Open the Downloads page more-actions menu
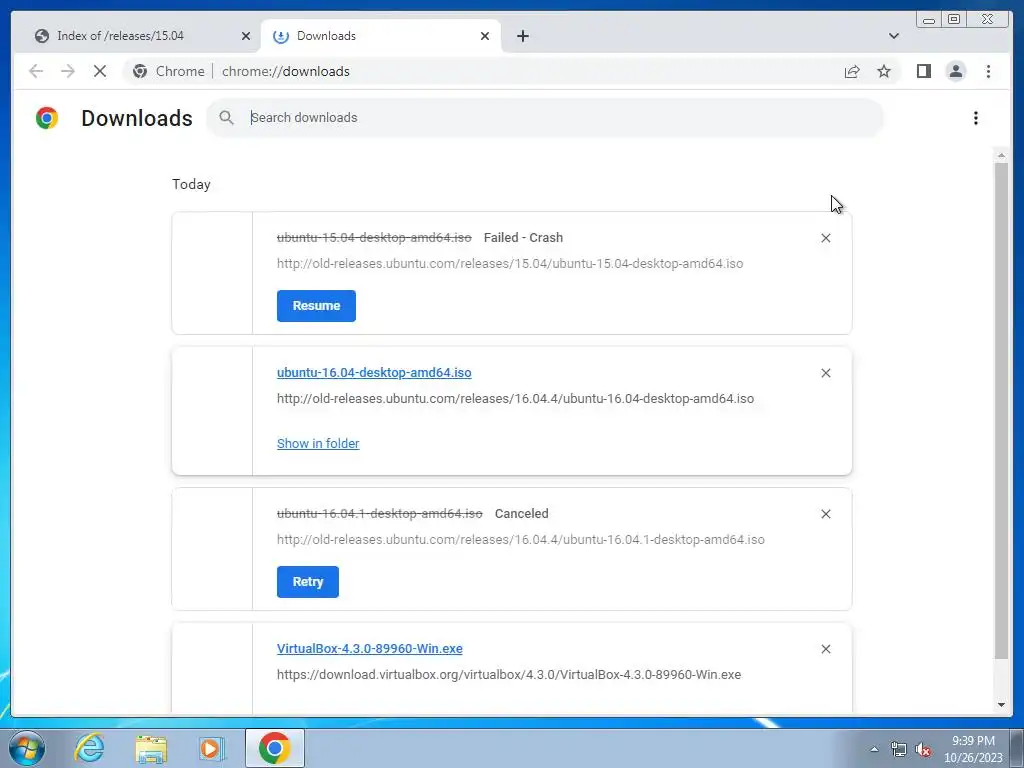 (976, 118)
